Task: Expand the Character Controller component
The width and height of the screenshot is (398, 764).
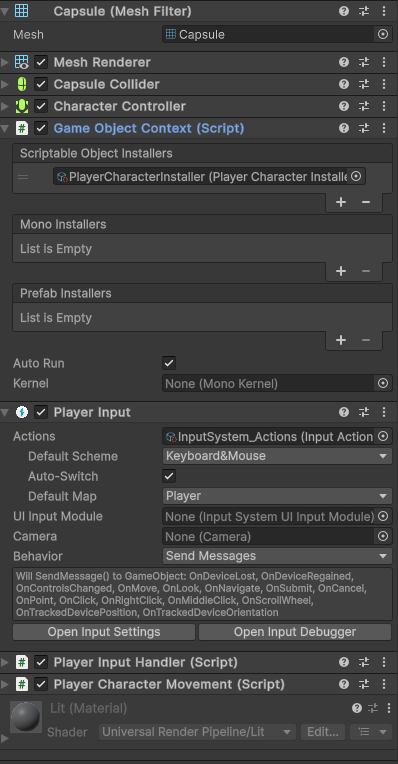Action: pyautogui.click(x=5, y=106)
